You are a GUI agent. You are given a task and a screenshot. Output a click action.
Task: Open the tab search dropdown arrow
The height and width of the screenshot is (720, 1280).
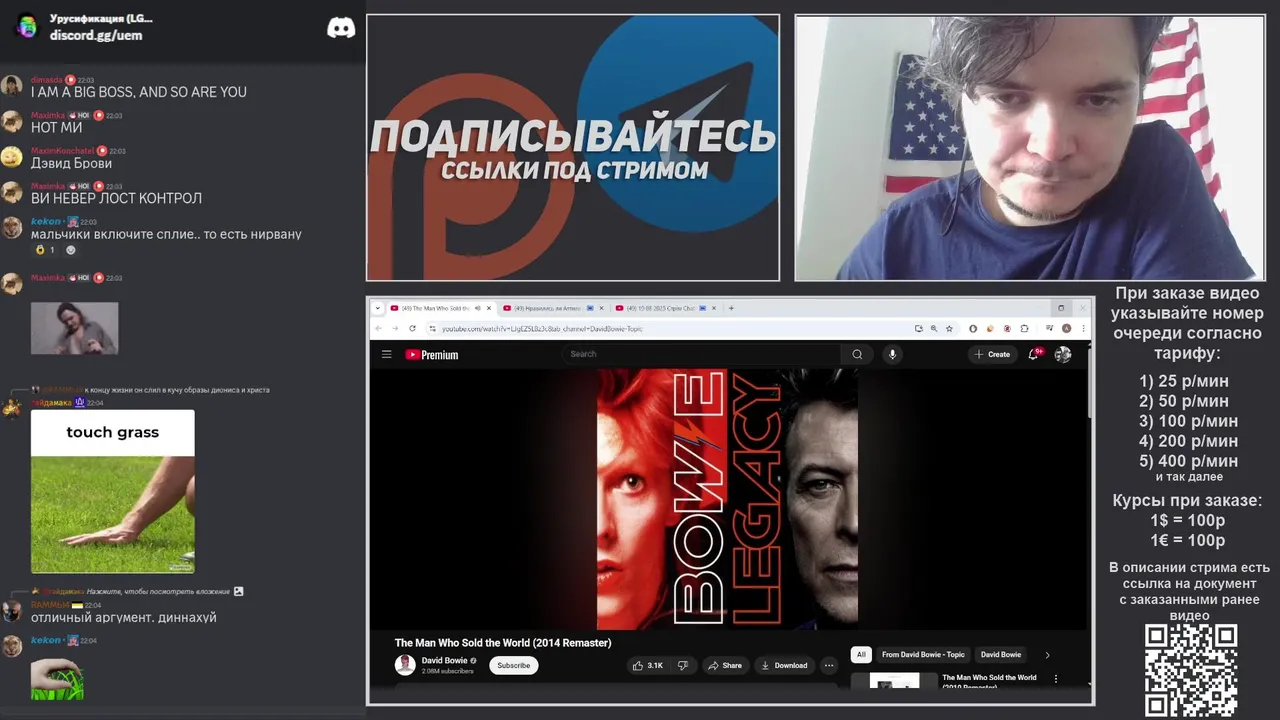(x=378, y=308)
